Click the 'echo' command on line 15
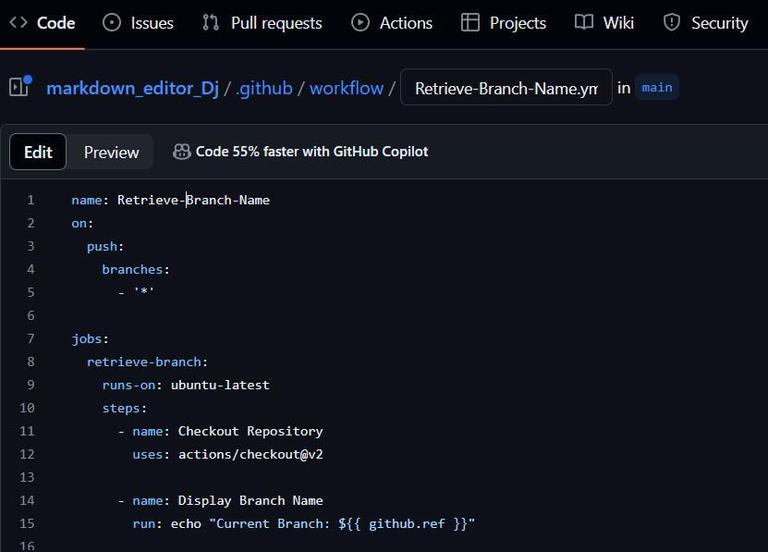Viewport: 768px width, 552px height. [186, 524]
